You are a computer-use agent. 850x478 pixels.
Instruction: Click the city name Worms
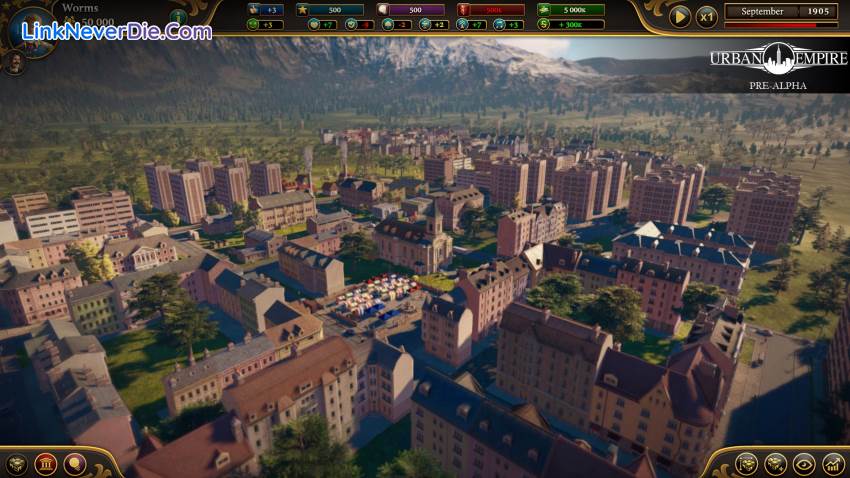click(80, 8)
